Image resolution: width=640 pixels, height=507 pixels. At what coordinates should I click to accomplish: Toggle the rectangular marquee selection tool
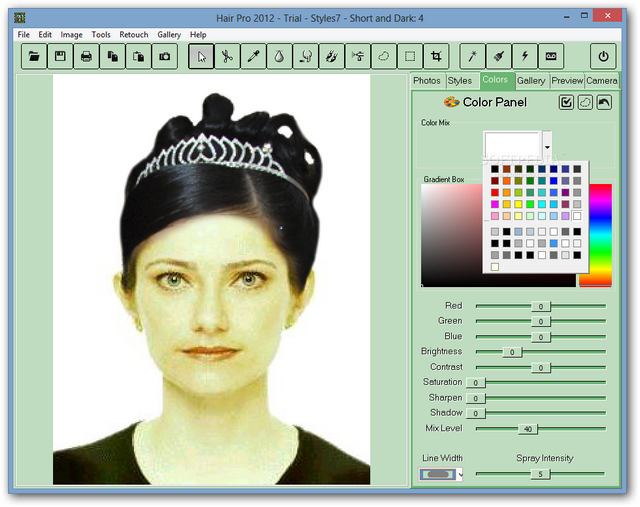click(409, 57)
